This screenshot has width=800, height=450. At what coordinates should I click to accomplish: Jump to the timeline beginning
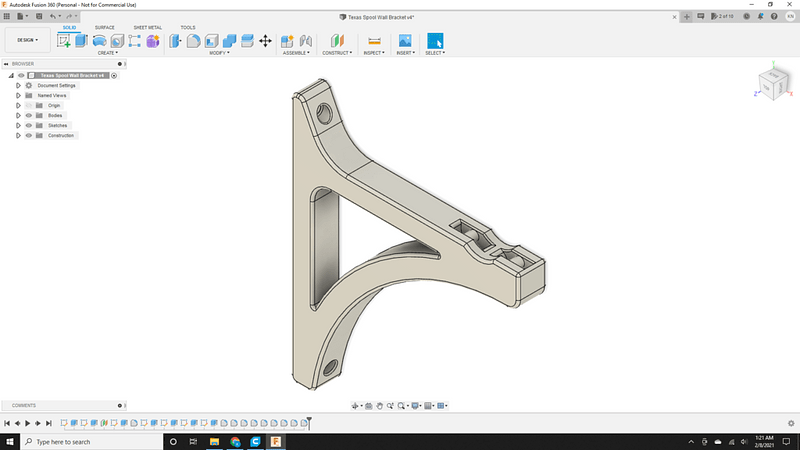(7, 423)
